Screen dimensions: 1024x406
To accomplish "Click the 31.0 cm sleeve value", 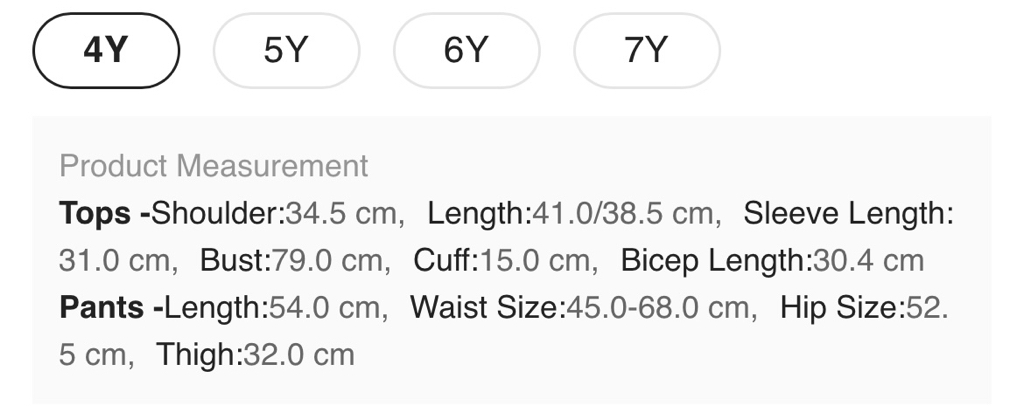I will [116, 261].
